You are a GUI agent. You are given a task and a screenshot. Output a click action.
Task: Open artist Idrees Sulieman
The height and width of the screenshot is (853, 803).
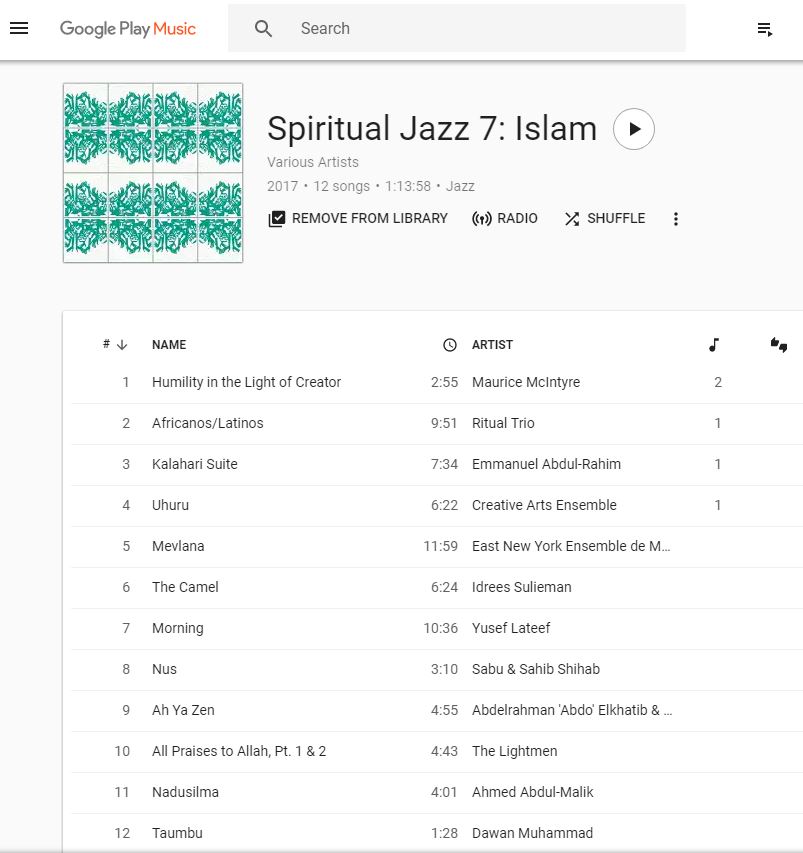click(522, 587)
